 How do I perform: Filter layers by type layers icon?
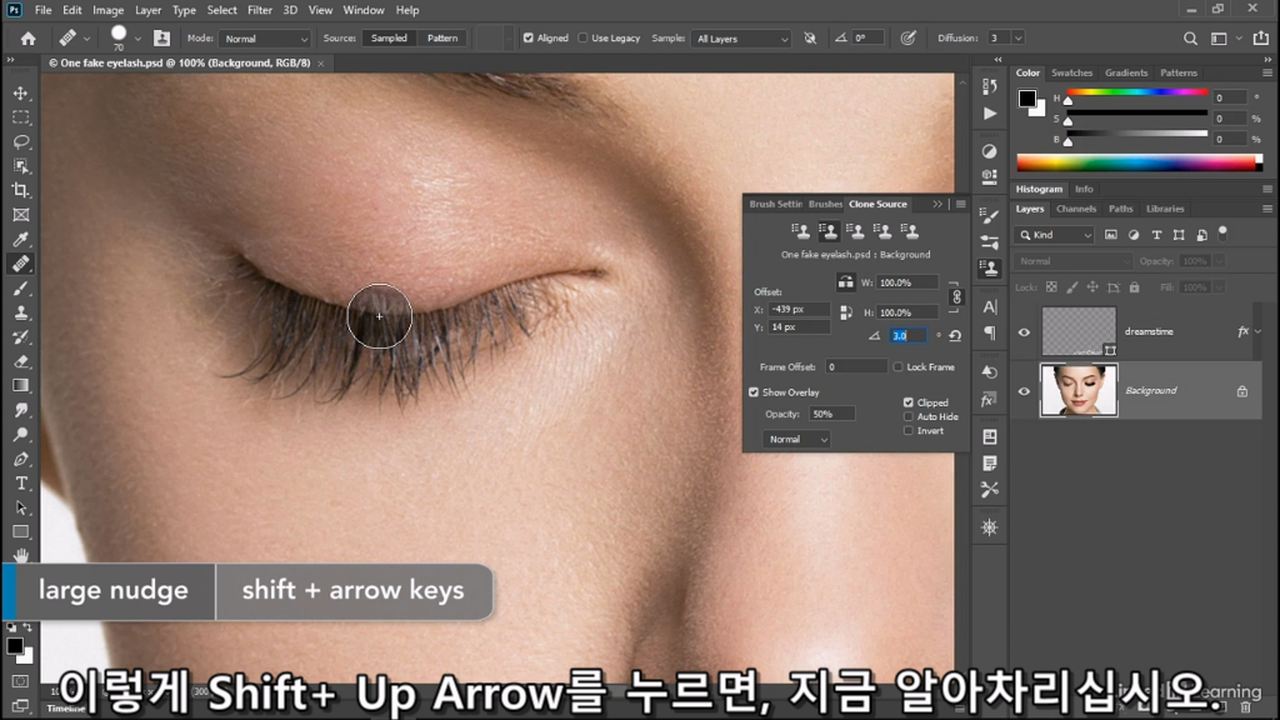click(x=1157, y=235)
